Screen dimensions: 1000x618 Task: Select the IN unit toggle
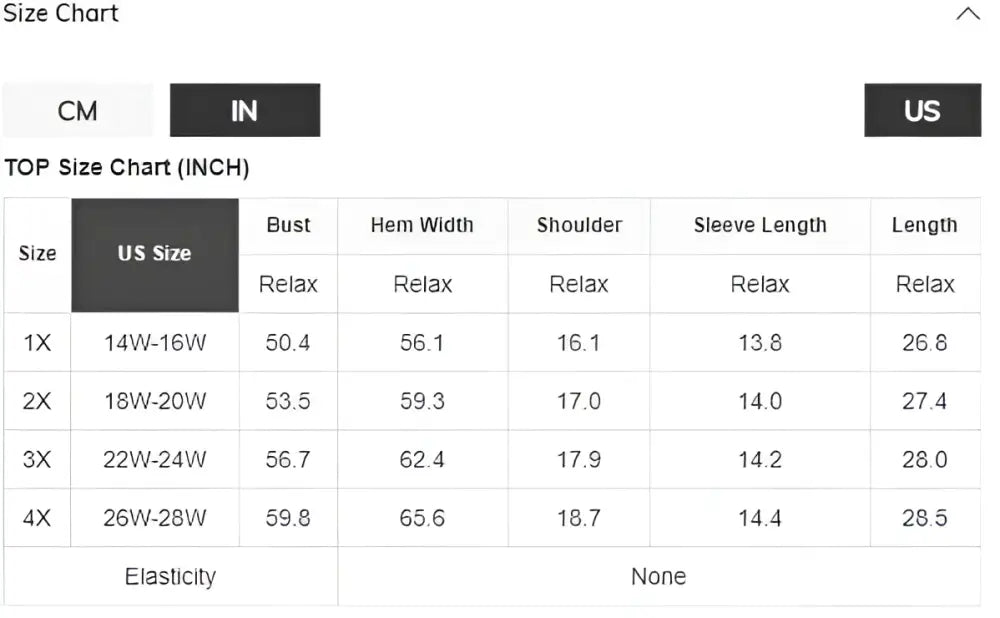click(x=245, y=110)
